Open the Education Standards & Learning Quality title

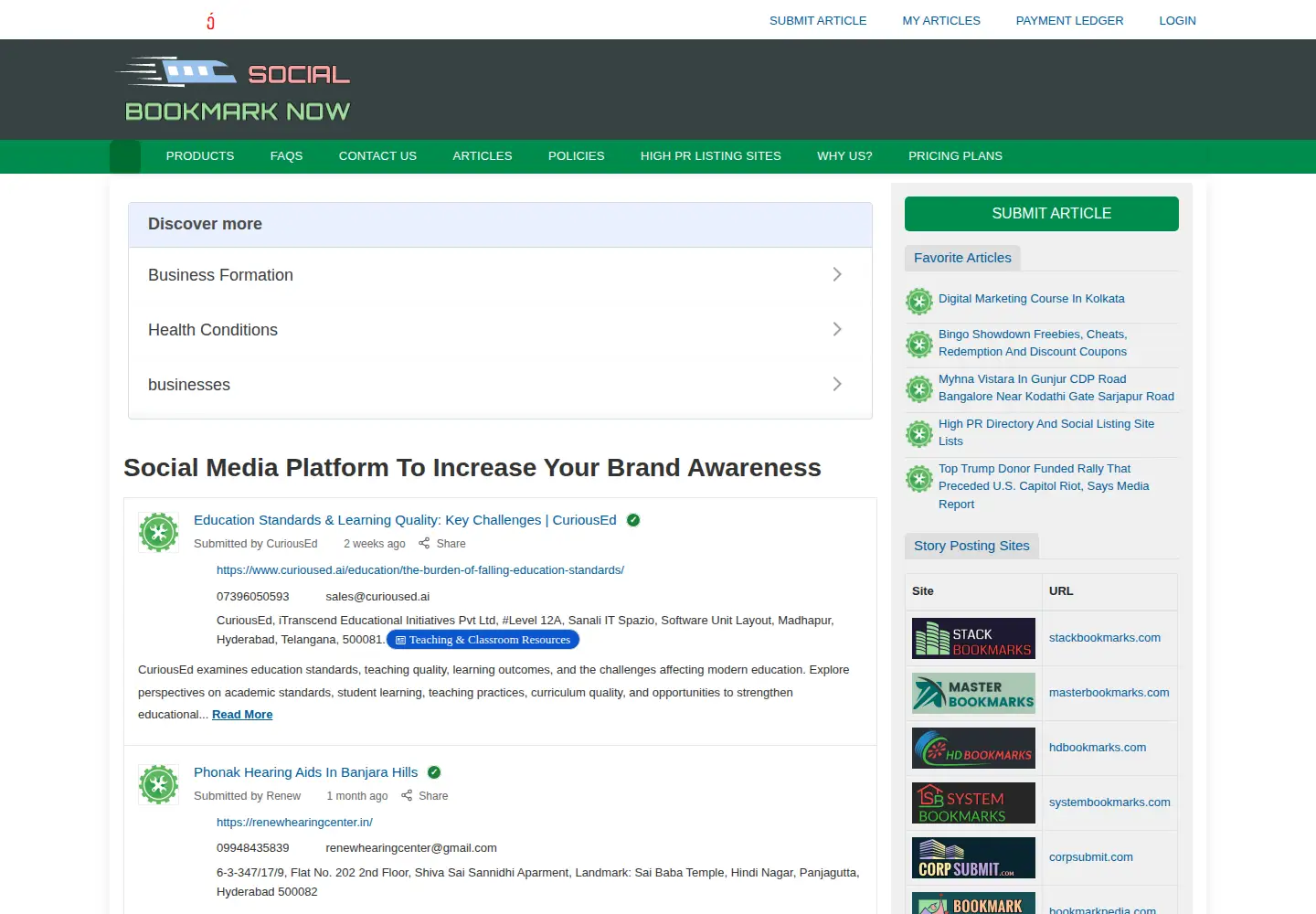(x=405, y=520)
